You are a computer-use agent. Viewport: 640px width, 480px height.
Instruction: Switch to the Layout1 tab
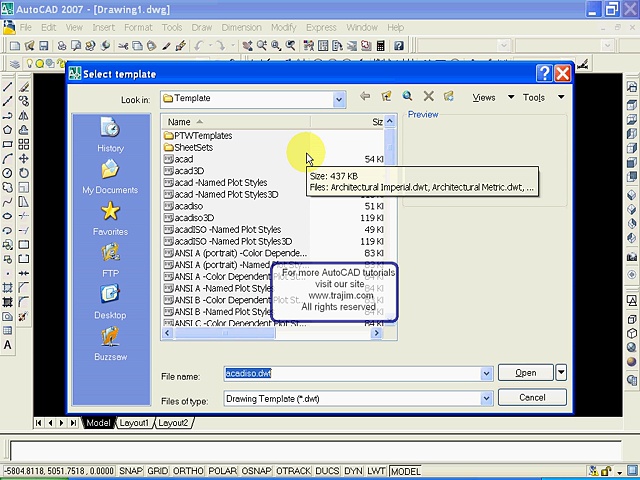point(134,423)
